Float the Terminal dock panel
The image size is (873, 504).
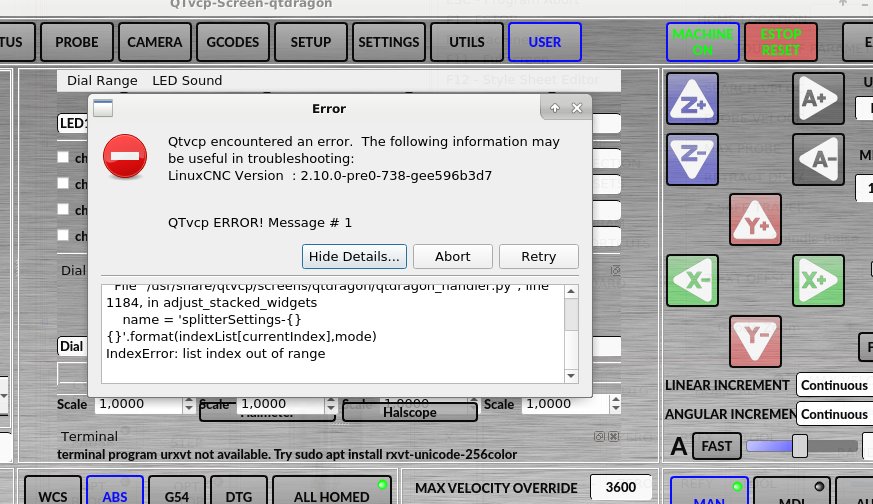pyautogui.click(x=599, y=437)
